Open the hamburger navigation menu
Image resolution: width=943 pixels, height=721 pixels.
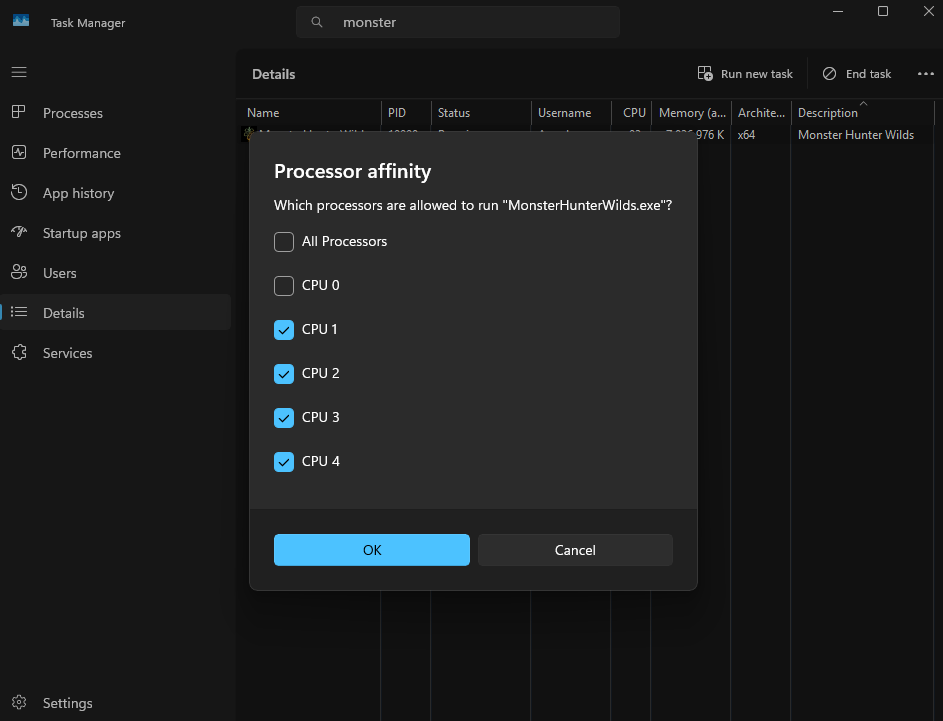click(x=19, y=72)
